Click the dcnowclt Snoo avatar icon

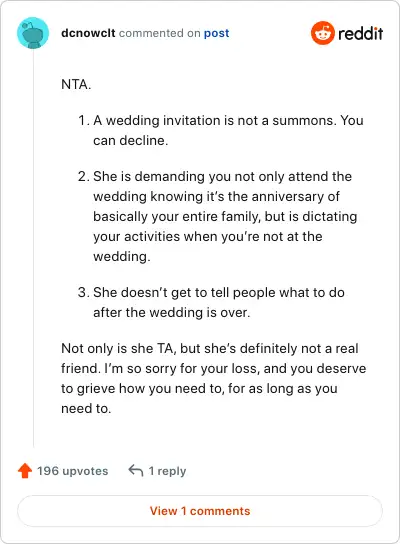[x=33, y=33]
